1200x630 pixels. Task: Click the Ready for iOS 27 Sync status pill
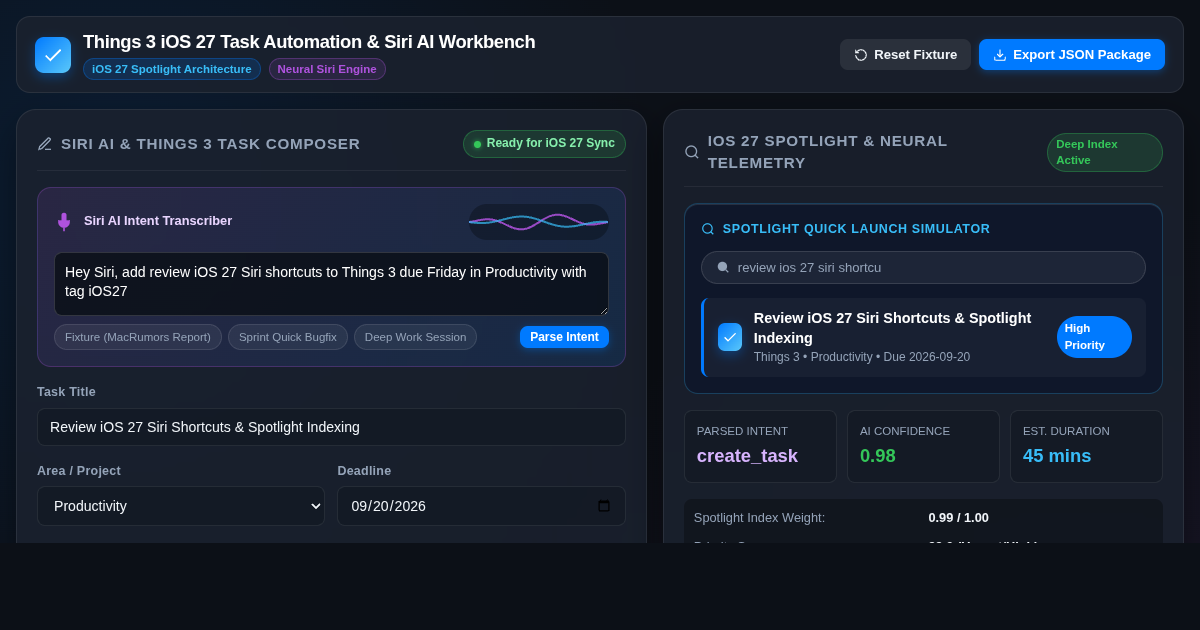544,144
